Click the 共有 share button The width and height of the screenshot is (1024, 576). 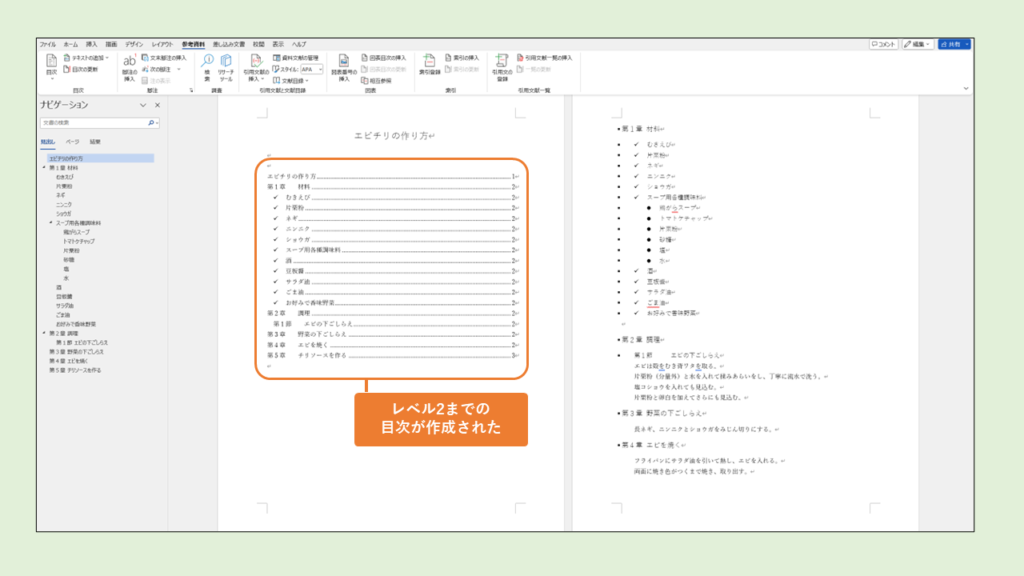[954, 44]
